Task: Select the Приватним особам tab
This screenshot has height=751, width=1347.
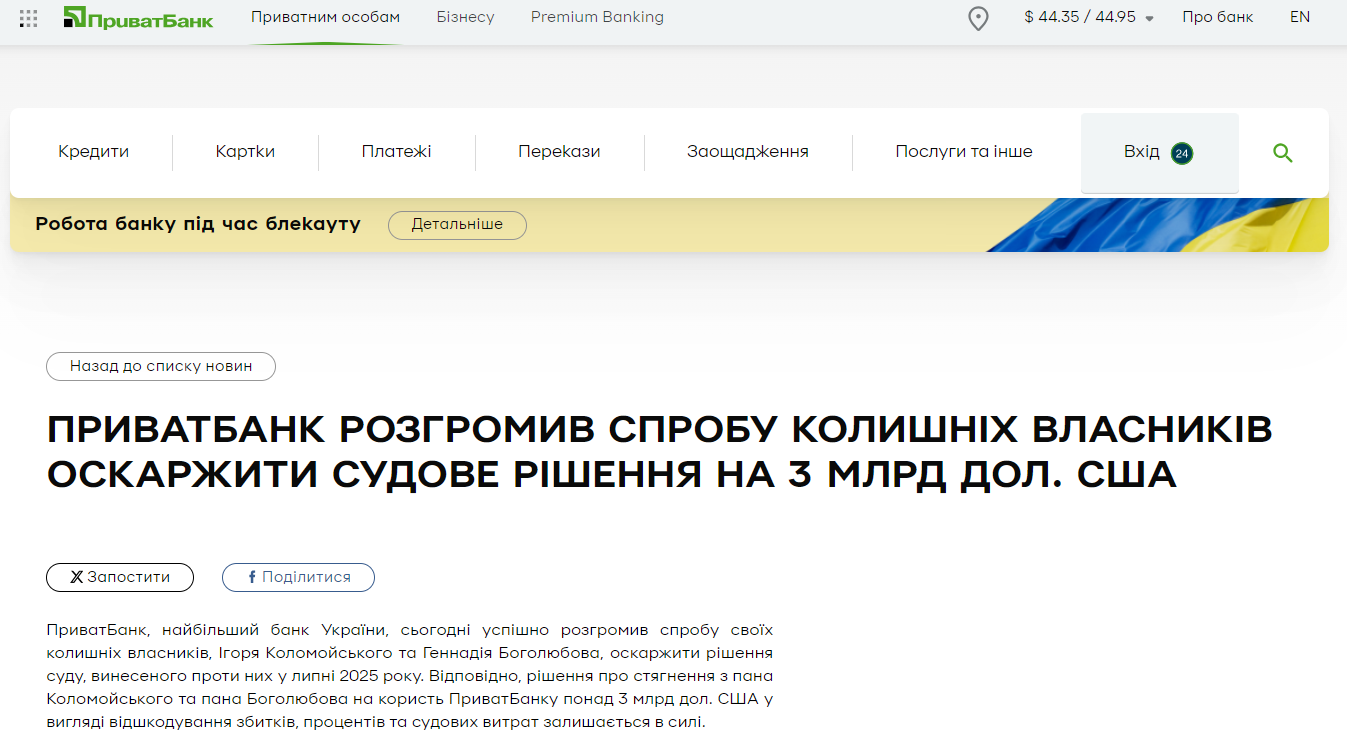Action: (x=325, y=17)
